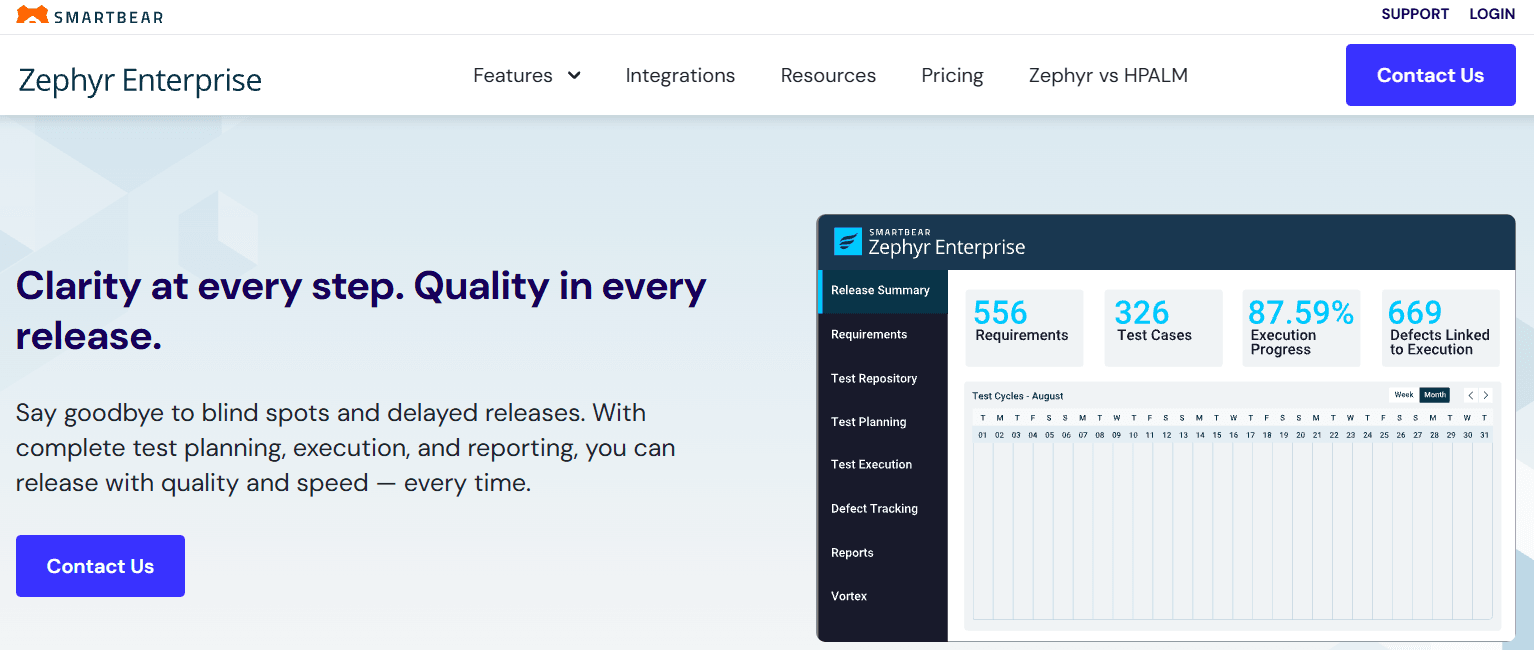Click the 87.59% Execution Progress card
The height and width of the screenshot is (650, 1534).
tap(1301, 328)
